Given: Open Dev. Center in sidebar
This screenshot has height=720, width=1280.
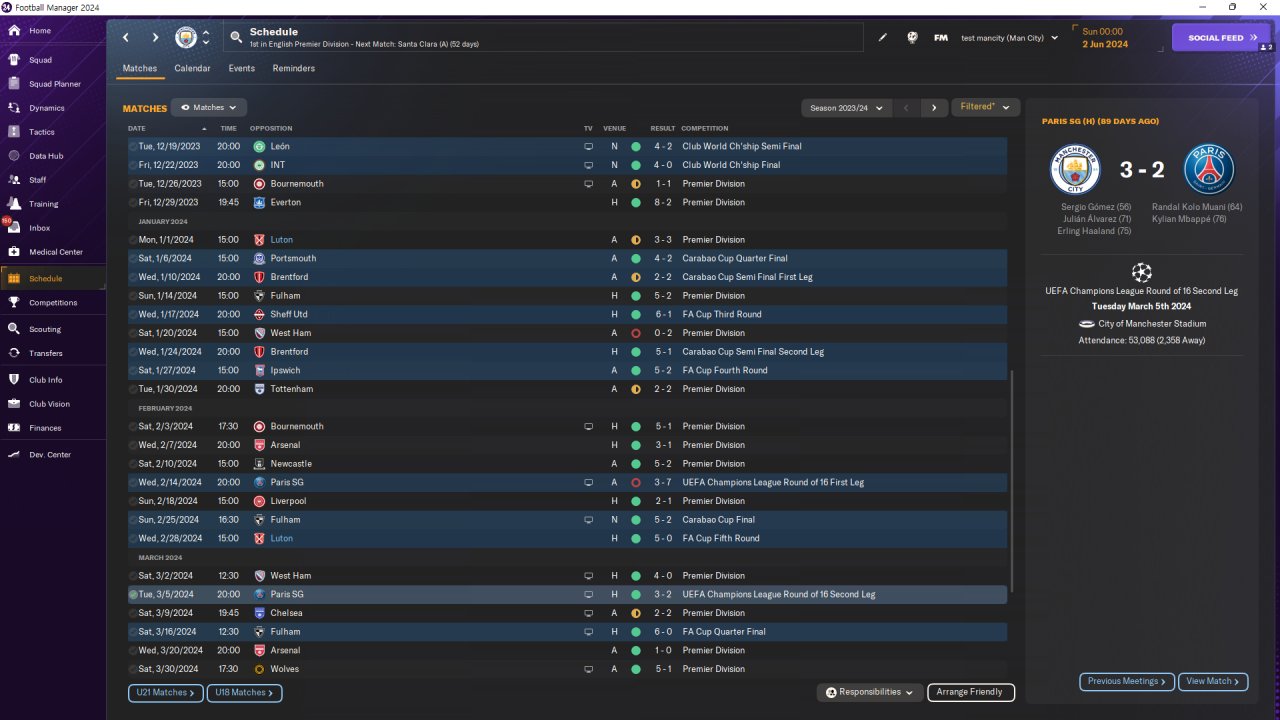Looking at the screenshot, I should click(x=50, y=455).
